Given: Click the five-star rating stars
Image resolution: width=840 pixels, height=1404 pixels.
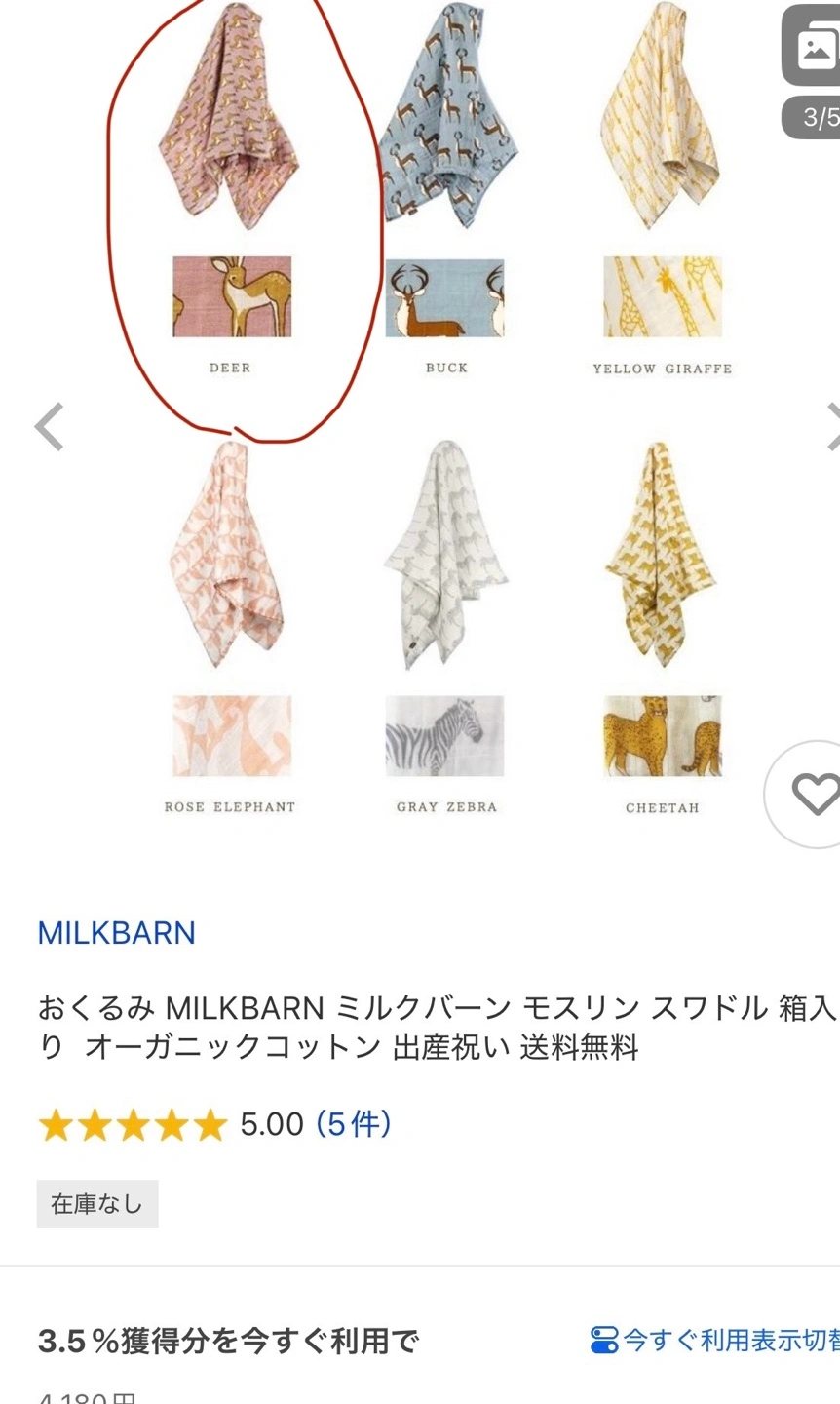Looking at the screenshot, I should tap(133, 1125).
